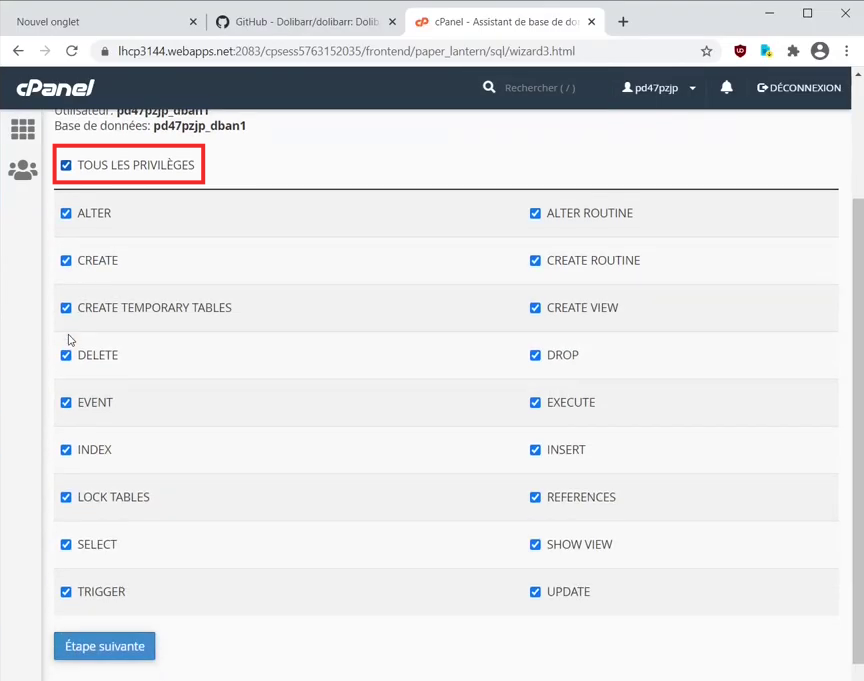Untick the SHOW VIEW privilege
Viewport: 864px width, 681px height.
coord(535,545)
